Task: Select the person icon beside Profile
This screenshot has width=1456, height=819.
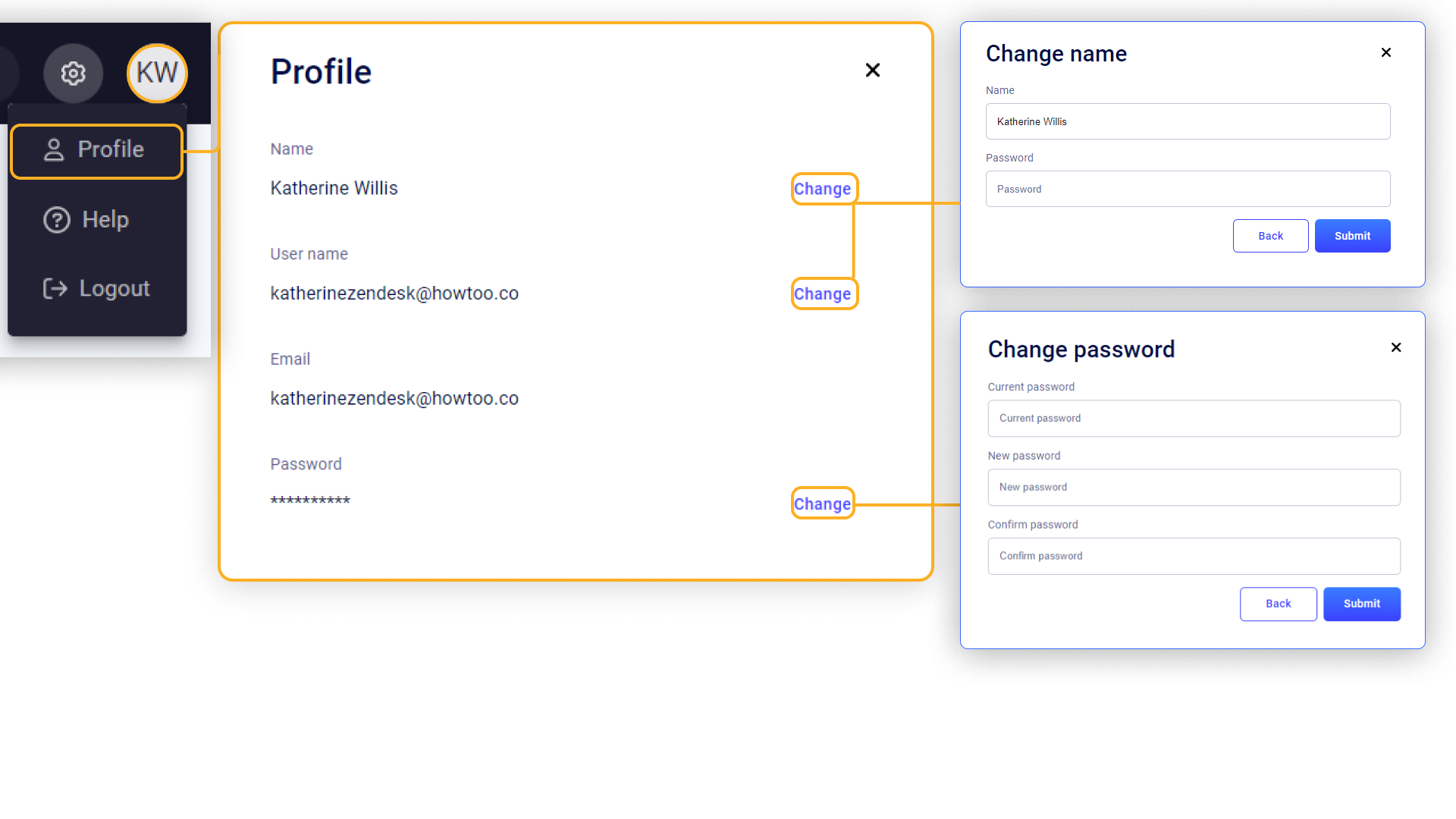Action: (x=53, y=149)
